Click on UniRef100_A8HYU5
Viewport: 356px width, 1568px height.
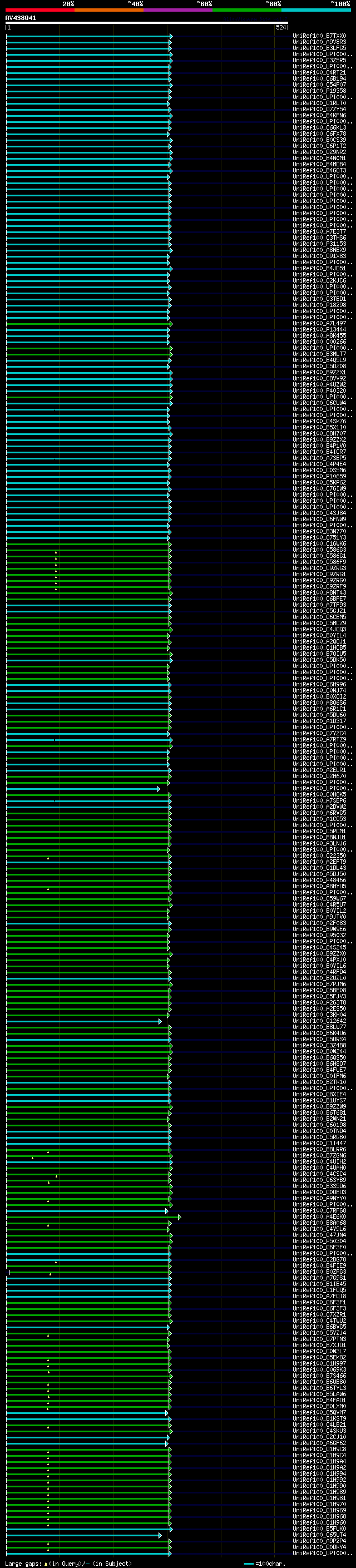click(x=319, y=886)
